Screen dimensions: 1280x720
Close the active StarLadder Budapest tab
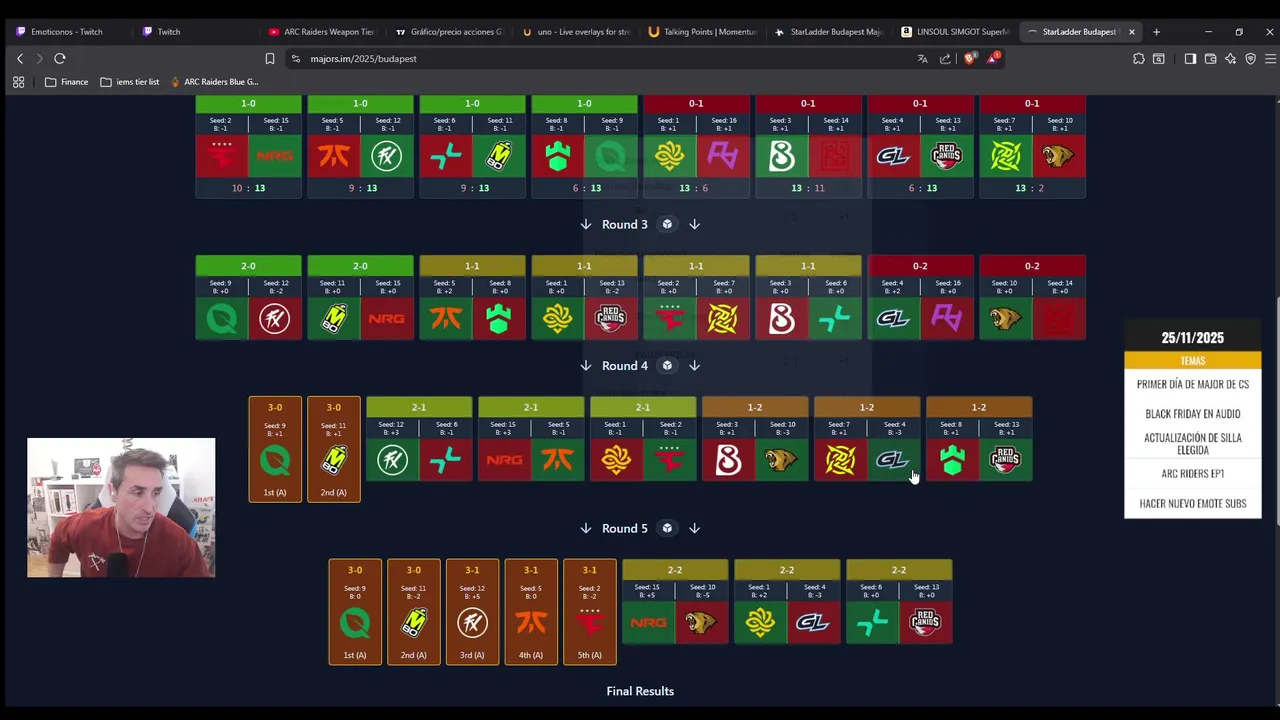(x=1132, y=32)
